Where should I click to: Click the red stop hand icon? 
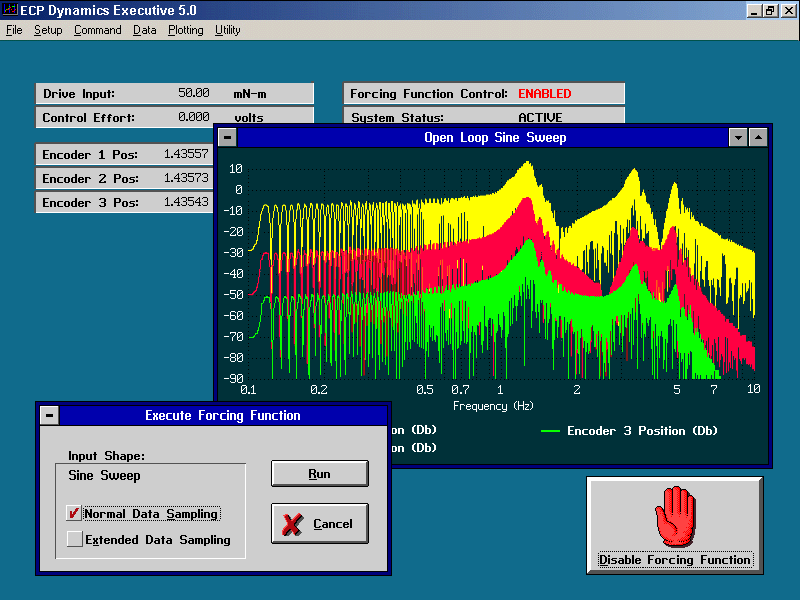pos(675,516)
